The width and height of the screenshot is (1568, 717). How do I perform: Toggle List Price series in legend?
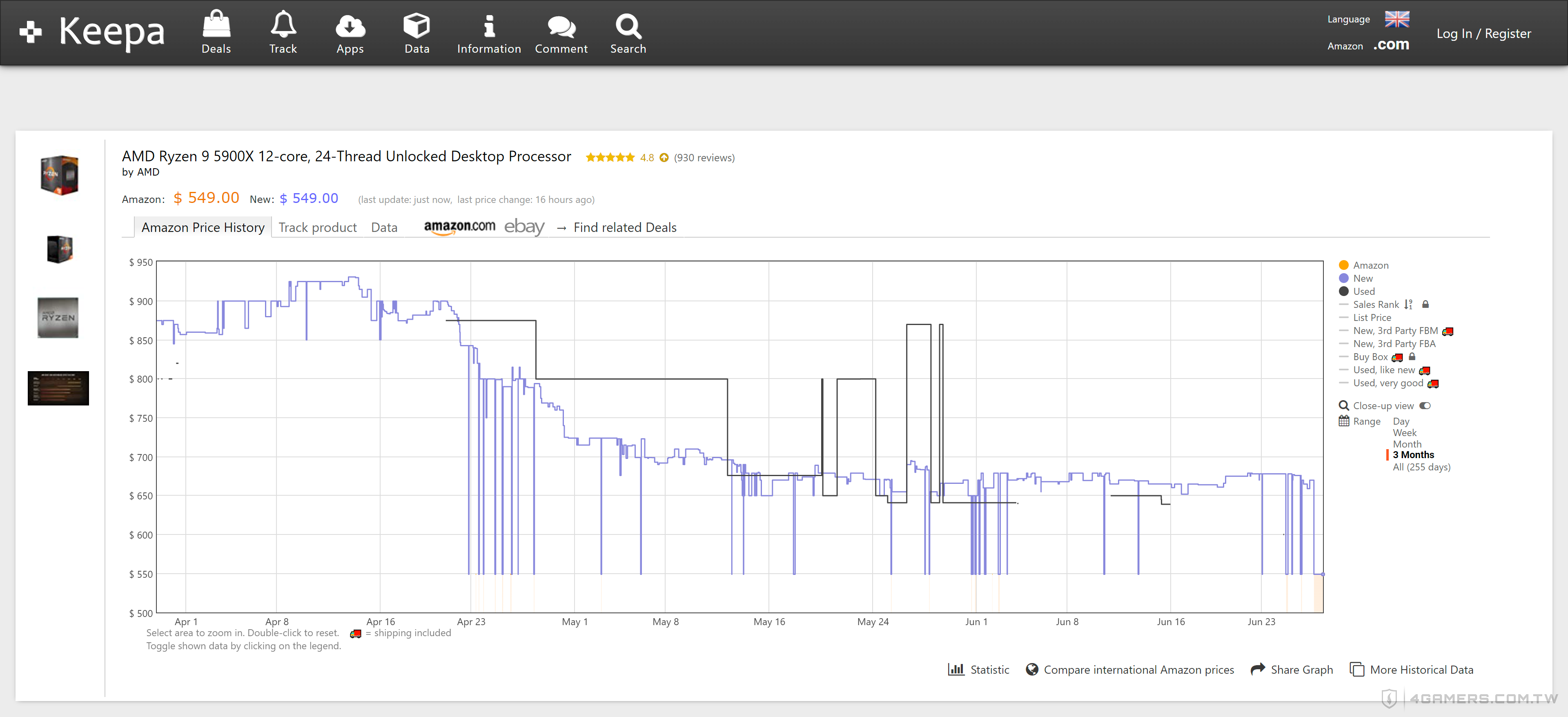[1365, 317]
